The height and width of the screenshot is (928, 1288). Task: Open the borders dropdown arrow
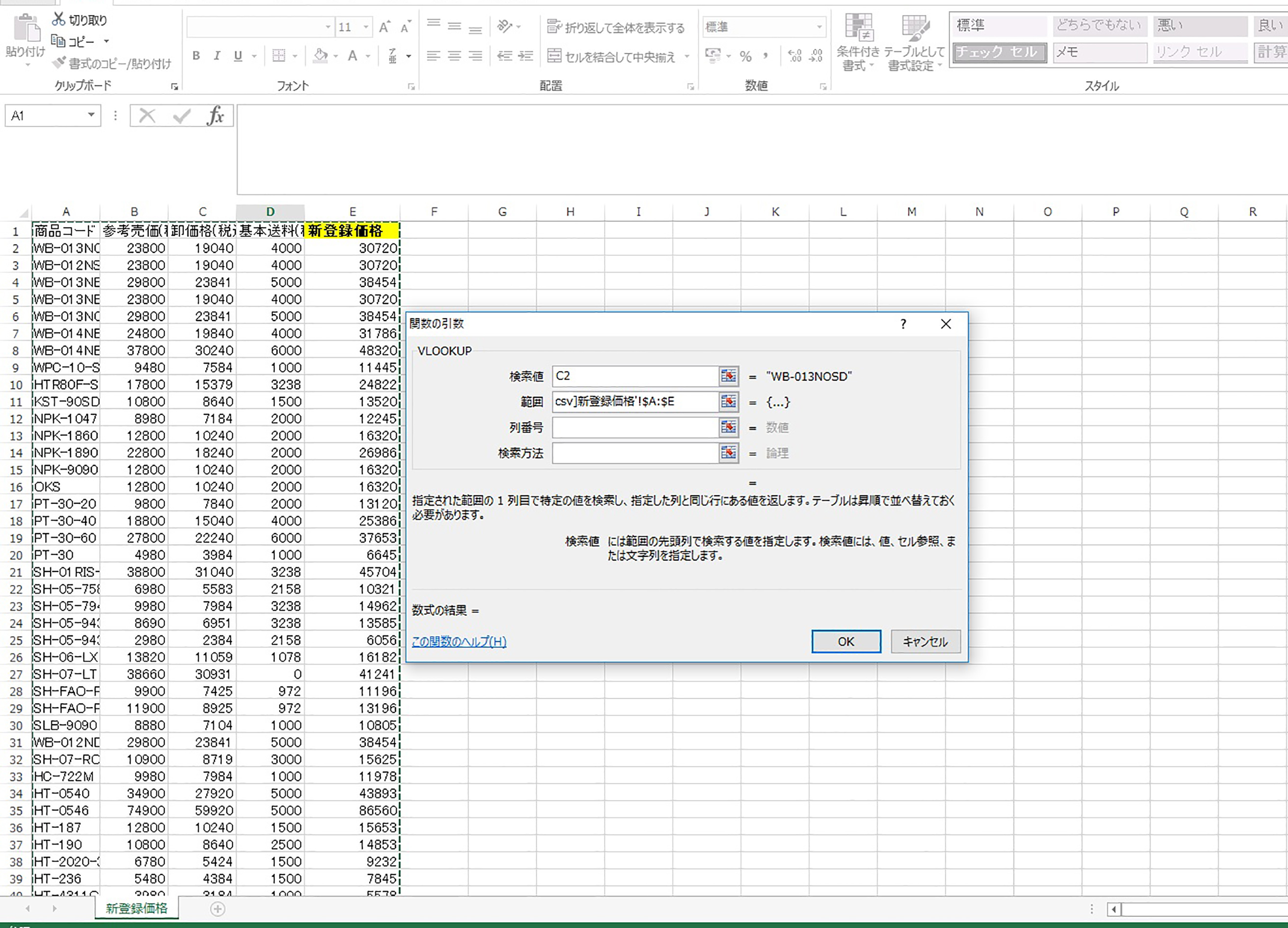tap(295, 55)
